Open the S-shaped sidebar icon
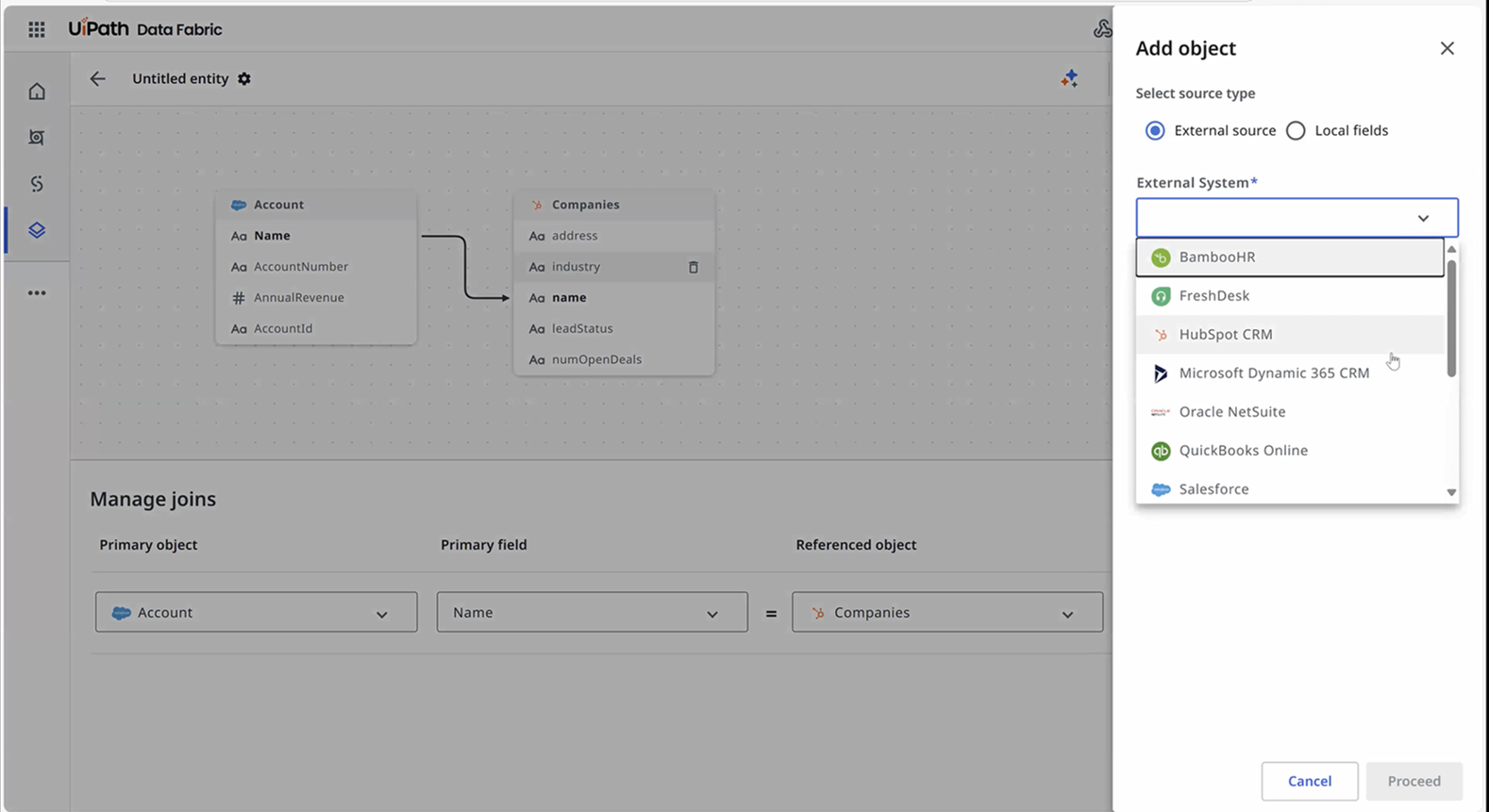Viewport: 1489px width, 812px height. pos(37,184)
